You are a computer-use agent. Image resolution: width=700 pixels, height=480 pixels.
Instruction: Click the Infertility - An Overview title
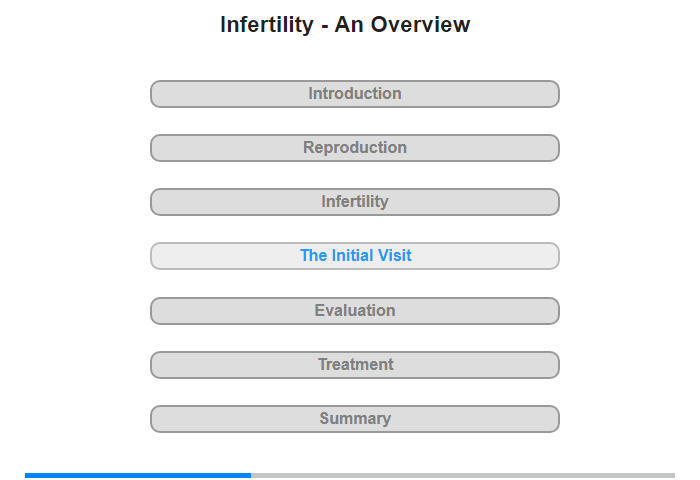coord(345,25)
